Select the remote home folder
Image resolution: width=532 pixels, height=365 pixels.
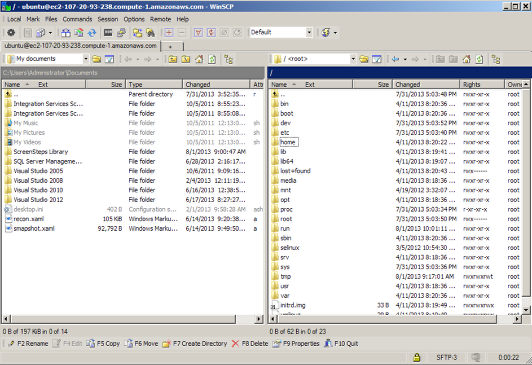click(287, 142)
